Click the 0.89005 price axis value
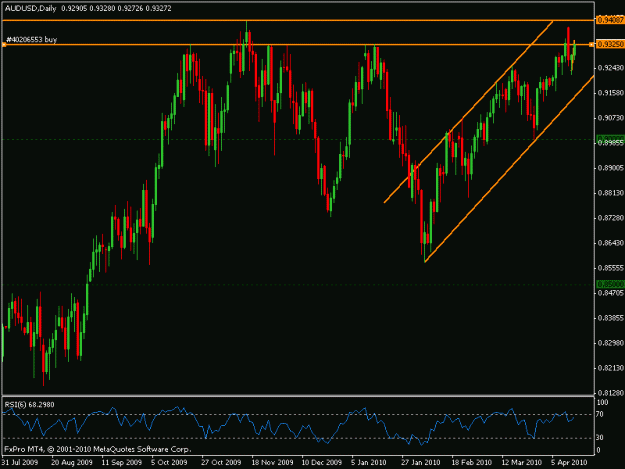625x469 pixels. (611, 168)
